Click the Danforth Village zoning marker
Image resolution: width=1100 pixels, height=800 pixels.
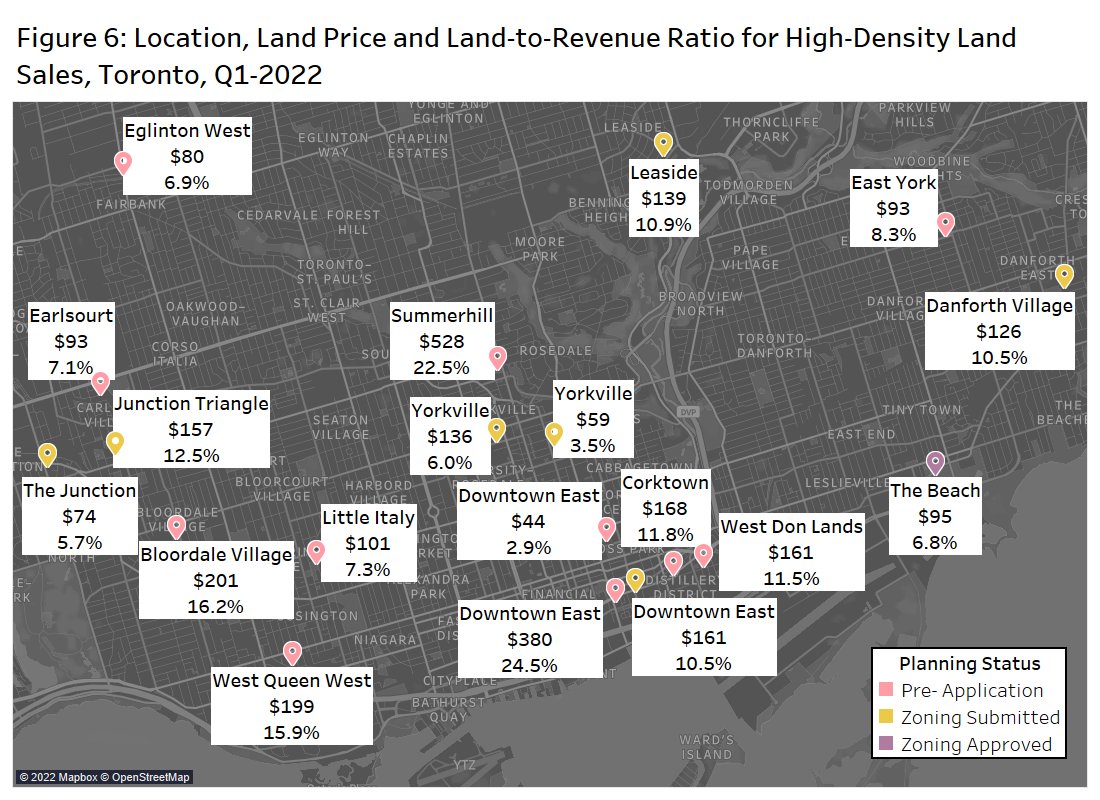click(x=1064, y=272)
